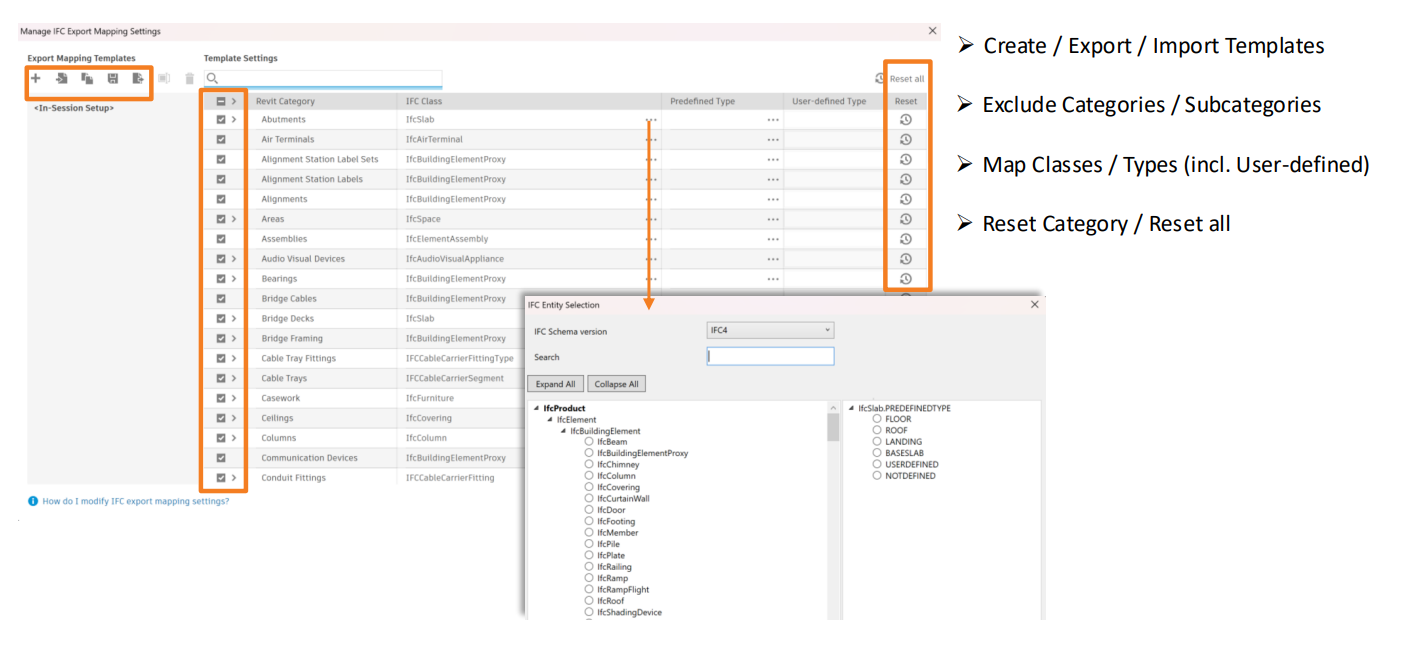Image resolution: width=1411 pixels, height=653 pixels.
Task: Open the IFC export mapping help link
Action: 135,501
